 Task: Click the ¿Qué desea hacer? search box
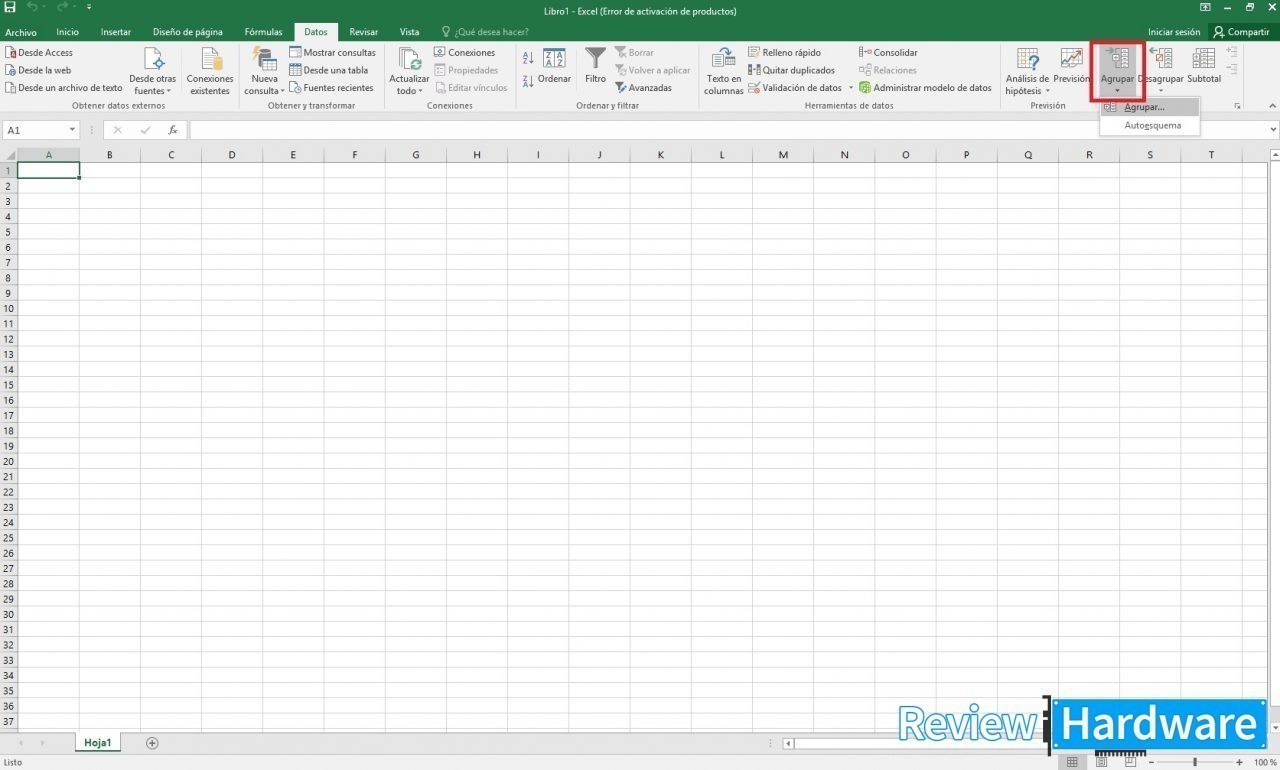pos(485,32)
